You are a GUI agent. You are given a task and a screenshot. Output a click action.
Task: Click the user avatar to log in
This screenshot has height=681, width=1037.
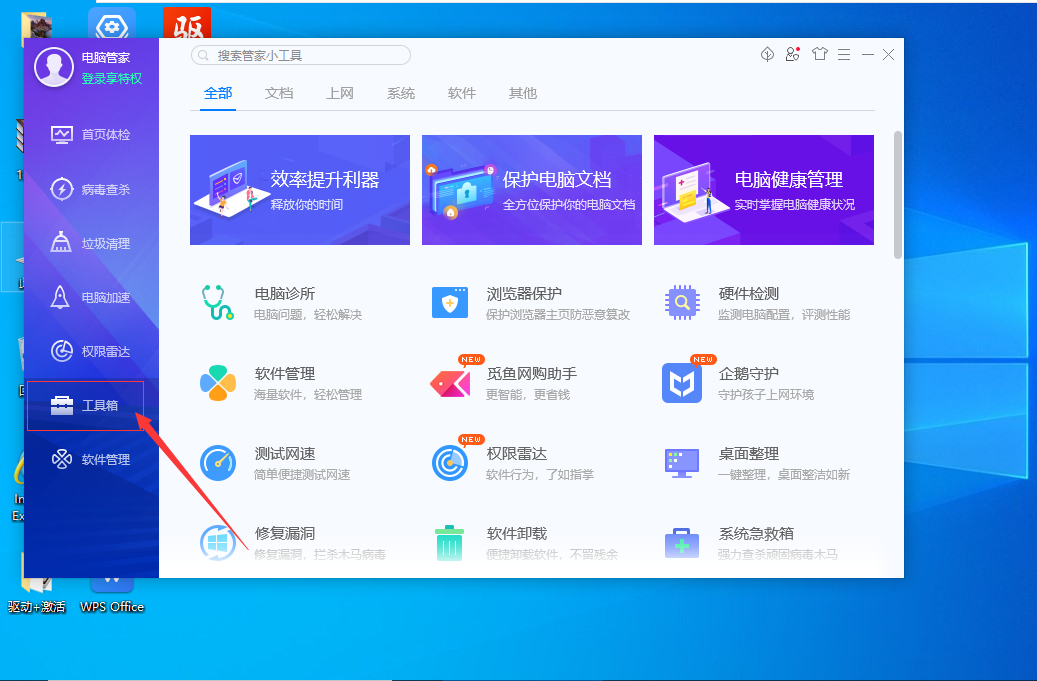(x=54, y=67)
